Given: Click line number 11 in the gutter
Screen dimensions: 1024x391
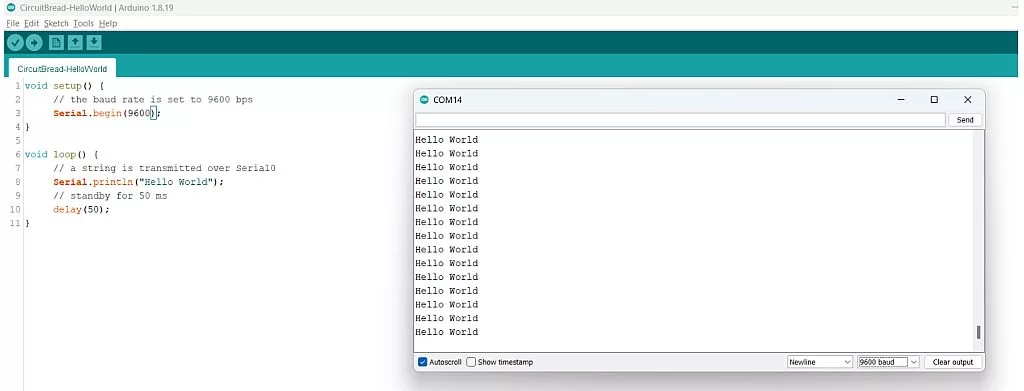Looking at the screenshot, I should coord(16,223).
